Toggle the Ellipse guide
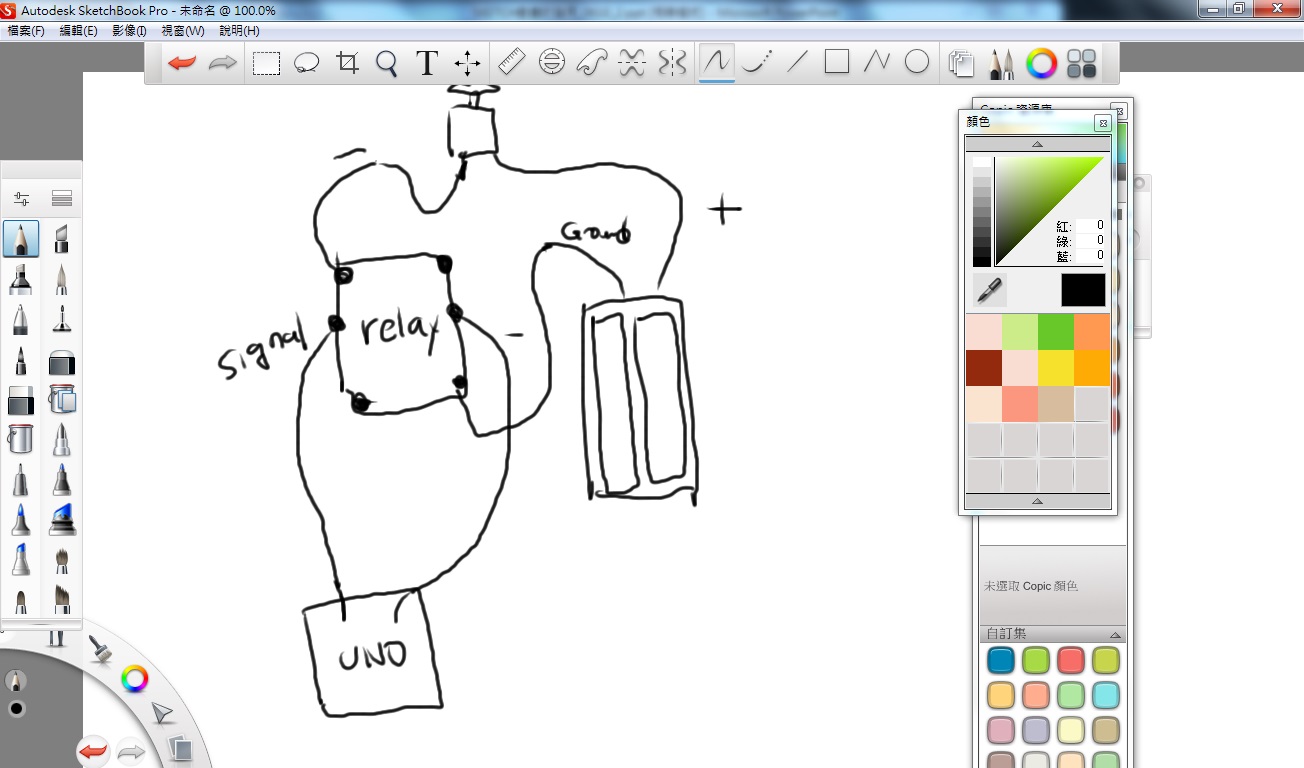This screenshot has width=1304, height=768. [551, 63]
